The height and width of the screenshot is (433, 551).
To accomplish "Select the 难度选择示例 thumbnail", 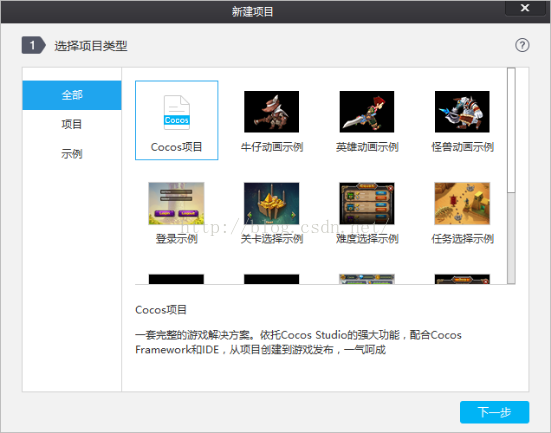I will pyautogui.click(x=367, y=203).
